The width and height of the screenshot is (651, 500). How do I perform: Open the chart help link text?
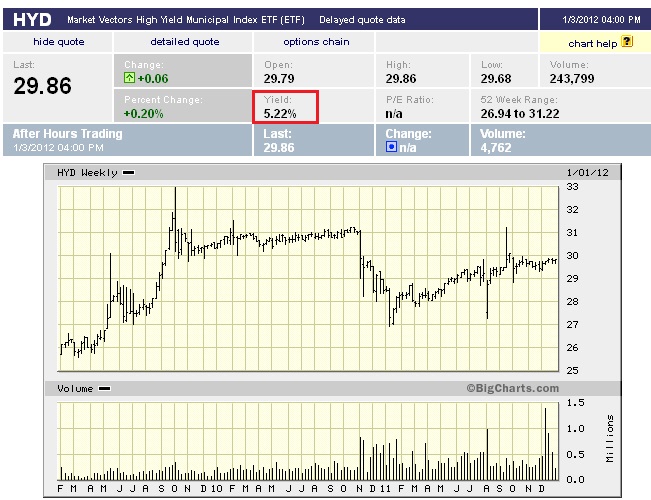coord(592,44)
